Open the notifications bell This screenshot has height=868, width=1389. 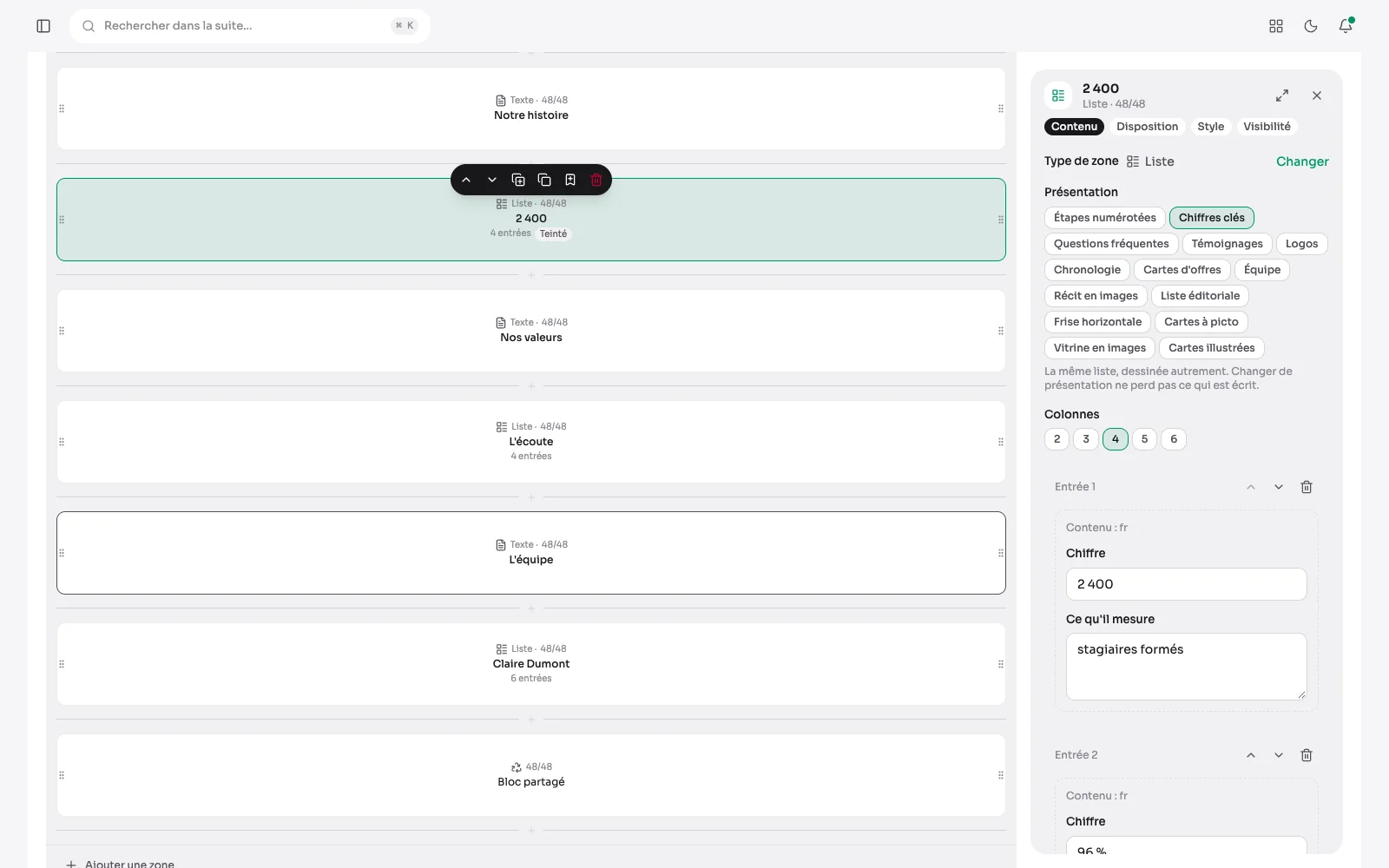pos(1346,26)
